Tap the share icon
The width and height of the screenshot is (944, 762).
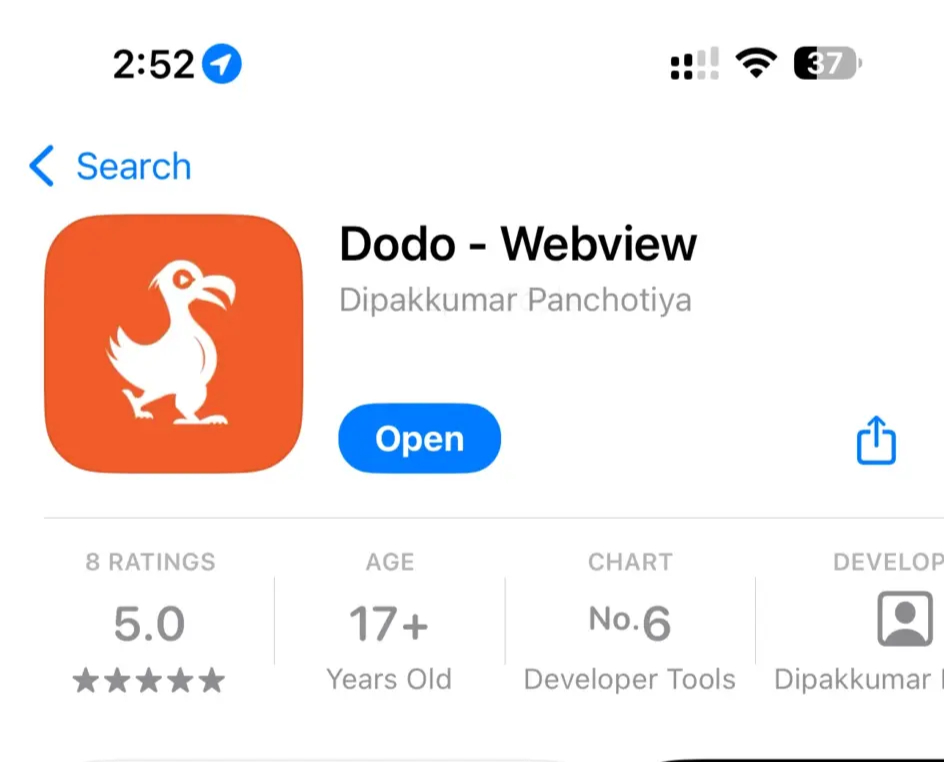tap(876, 440)
